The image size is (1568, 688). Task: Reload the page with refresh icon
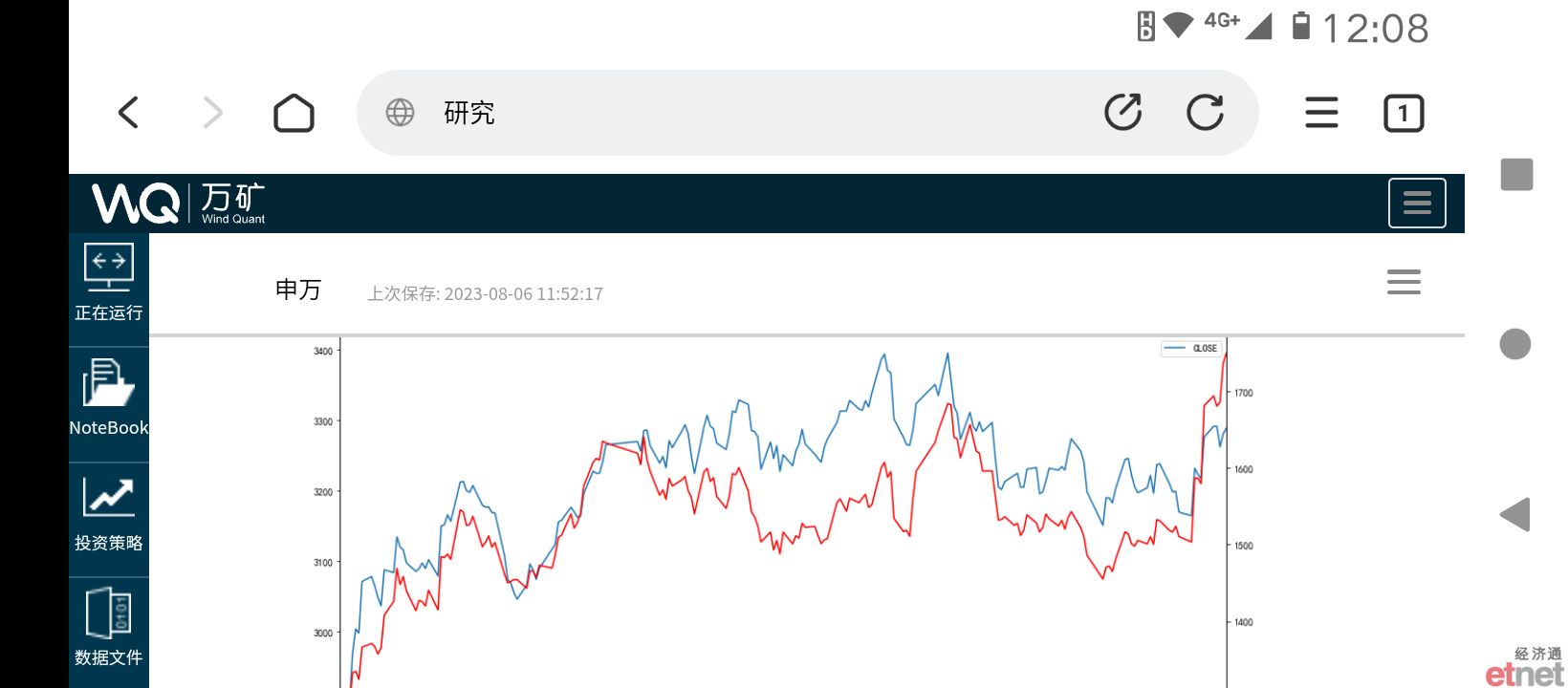(x=1205, y=113)
